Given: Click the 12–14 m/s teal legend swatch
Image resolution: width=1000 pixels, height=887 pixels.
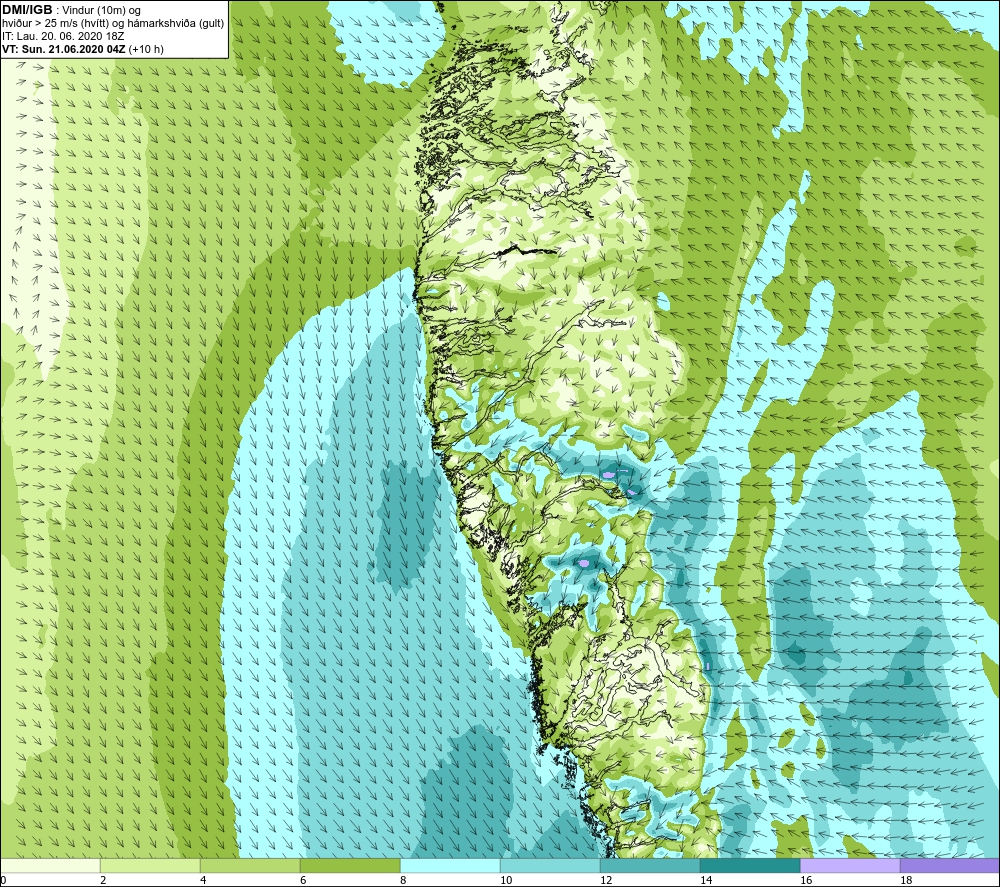Looking at the screenshot, I should click(650, 865).
